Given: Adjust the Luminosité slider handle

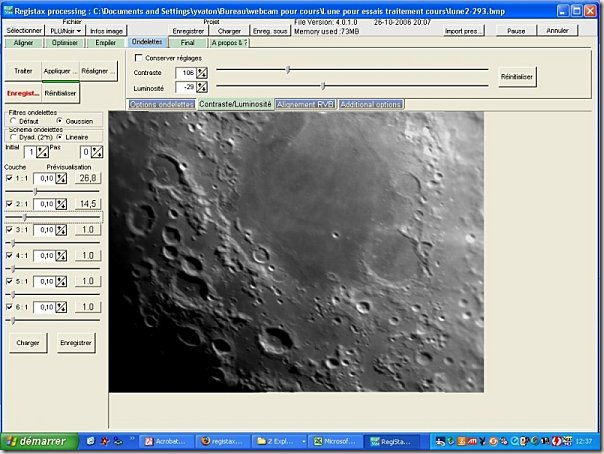Looking at the screenshot, I should [x=323, y=85].
